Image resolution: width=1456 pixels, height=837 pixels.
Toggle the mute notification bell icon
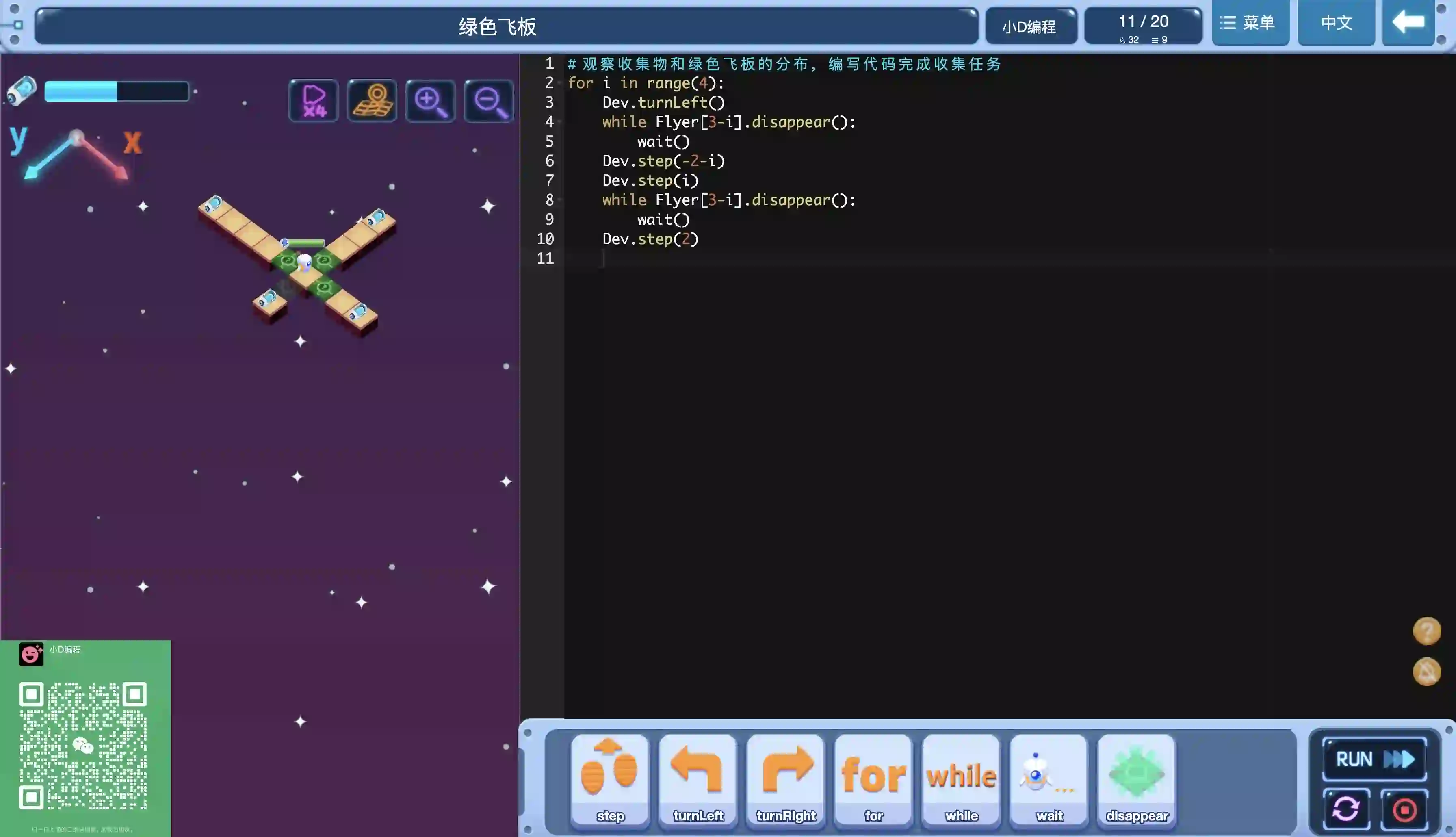pos(1427,672)
